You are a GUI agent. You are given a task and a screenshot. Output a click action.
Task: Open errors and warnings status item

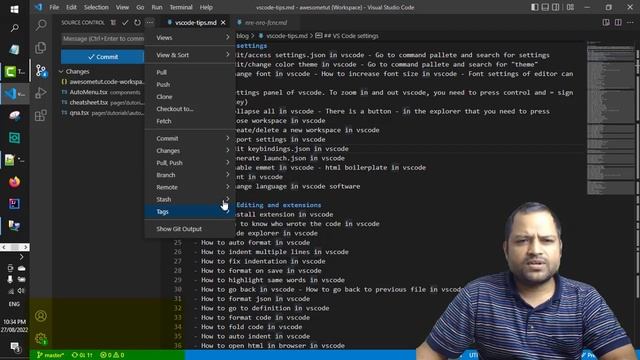[112, 355]
